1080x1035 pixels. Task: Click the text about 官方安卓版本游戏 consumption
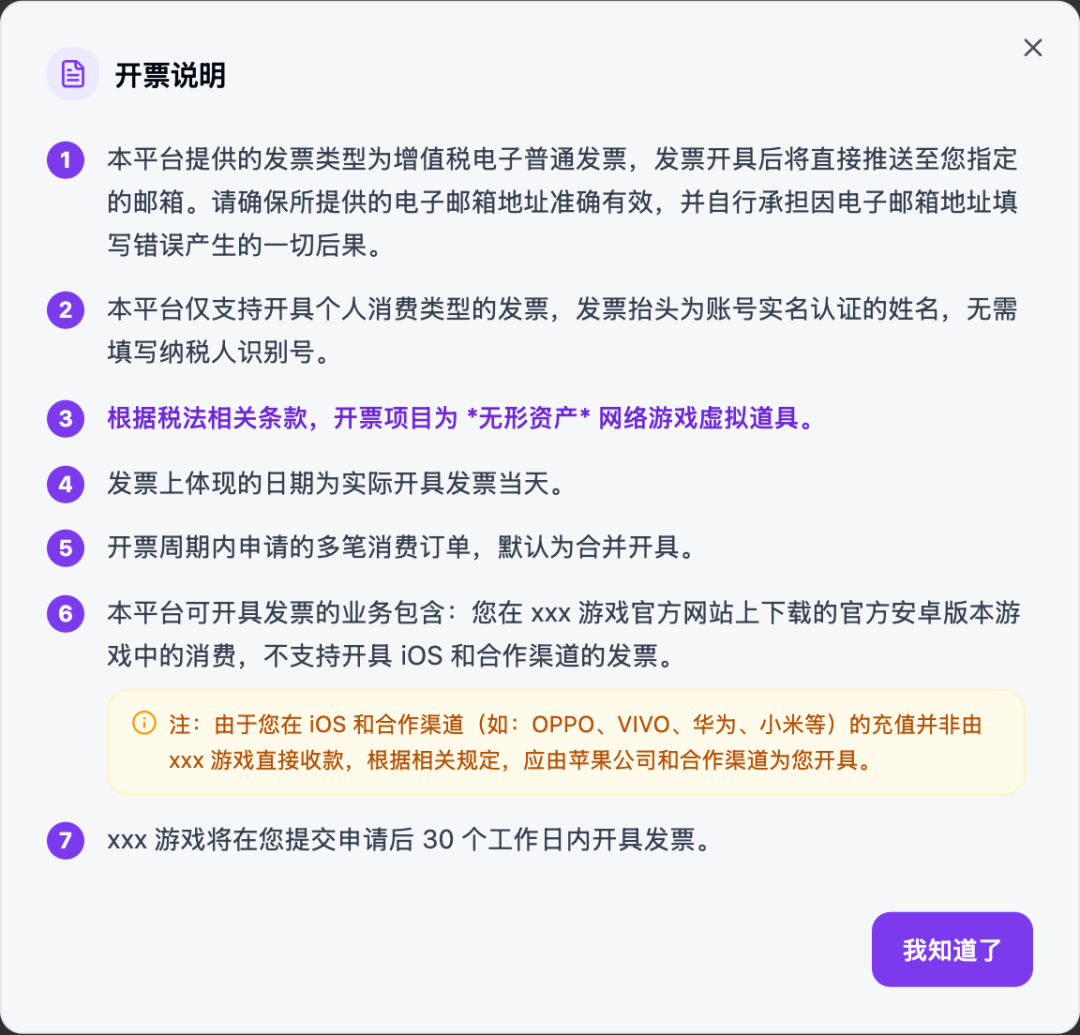pyautogui.click(x=563, y=634)
